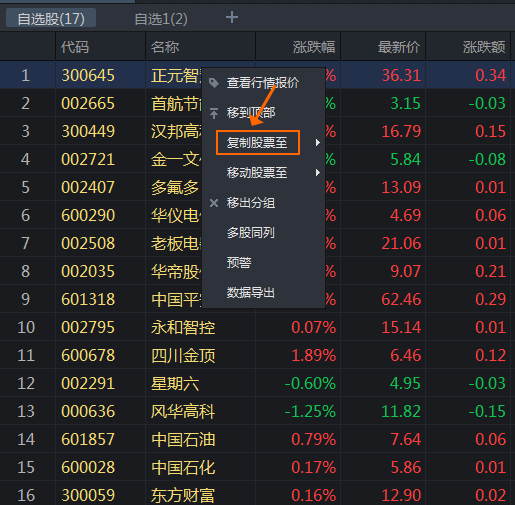
Task: Click the change amount -0.15
Action: tap(487, 411)
